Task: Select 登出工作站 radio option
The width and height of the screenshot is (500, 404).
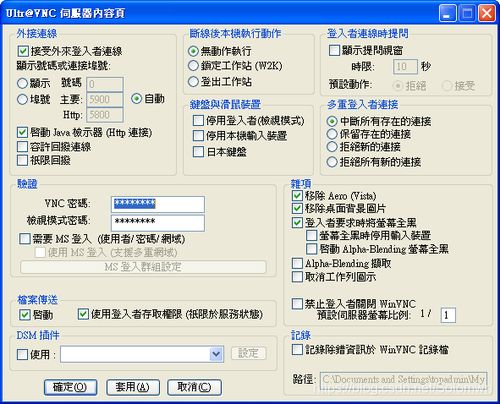Action: pyautogui.click(x=193, y=82)
